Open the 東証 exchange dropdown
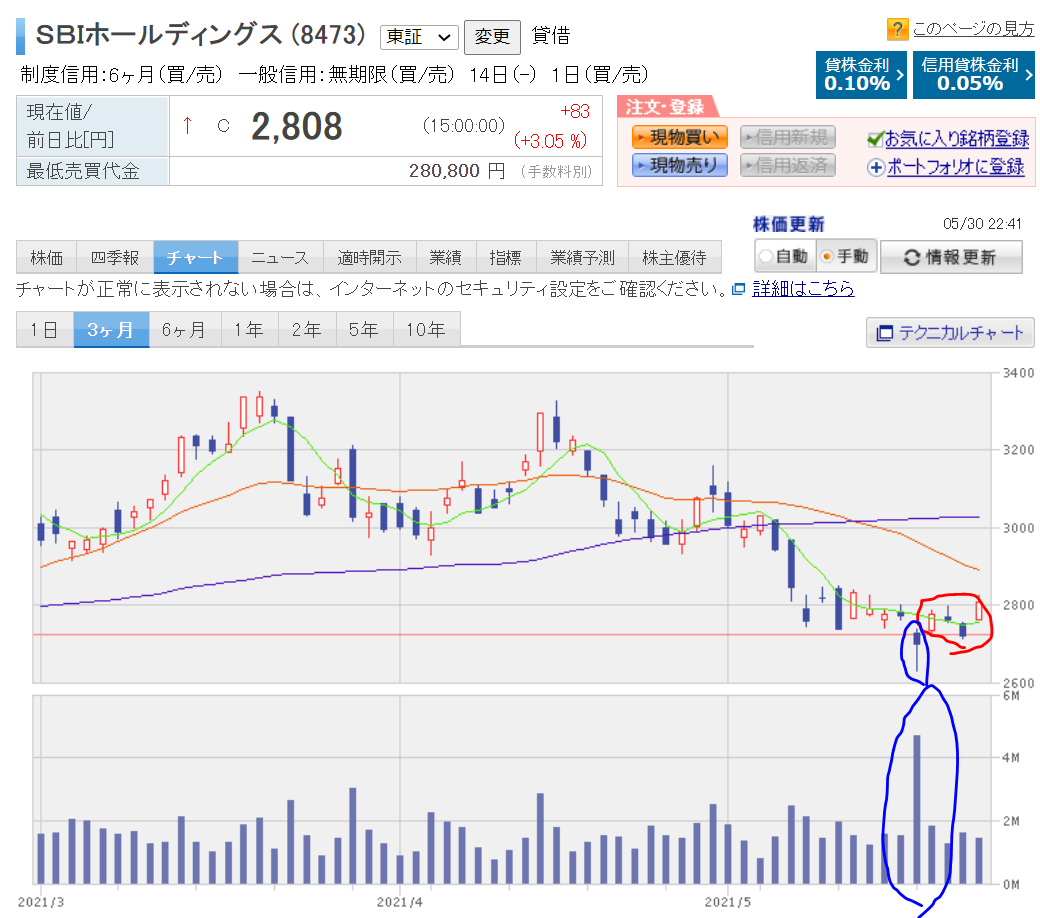Viewport: 1040px width, 918px height. pyautogui.click(x=419, y=37)
